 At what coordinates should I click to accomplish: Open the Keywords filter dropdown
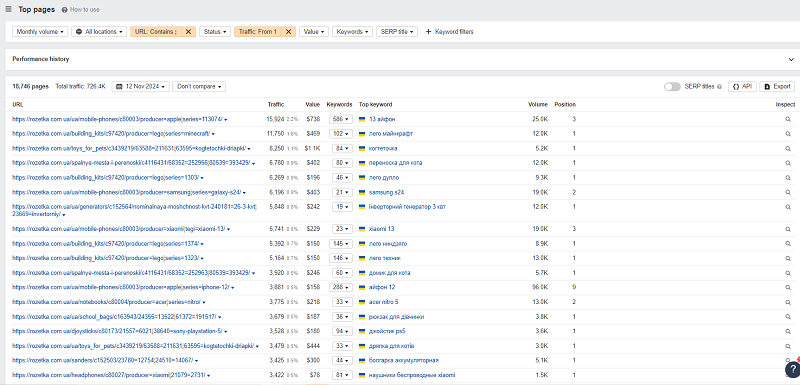[x=353, y=32]
